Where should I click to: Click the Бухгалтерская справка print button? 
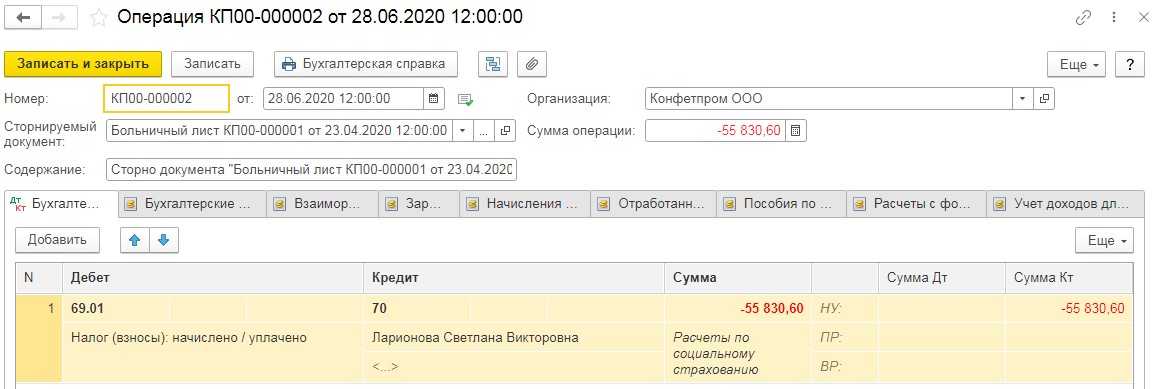(x=365, y=64)
